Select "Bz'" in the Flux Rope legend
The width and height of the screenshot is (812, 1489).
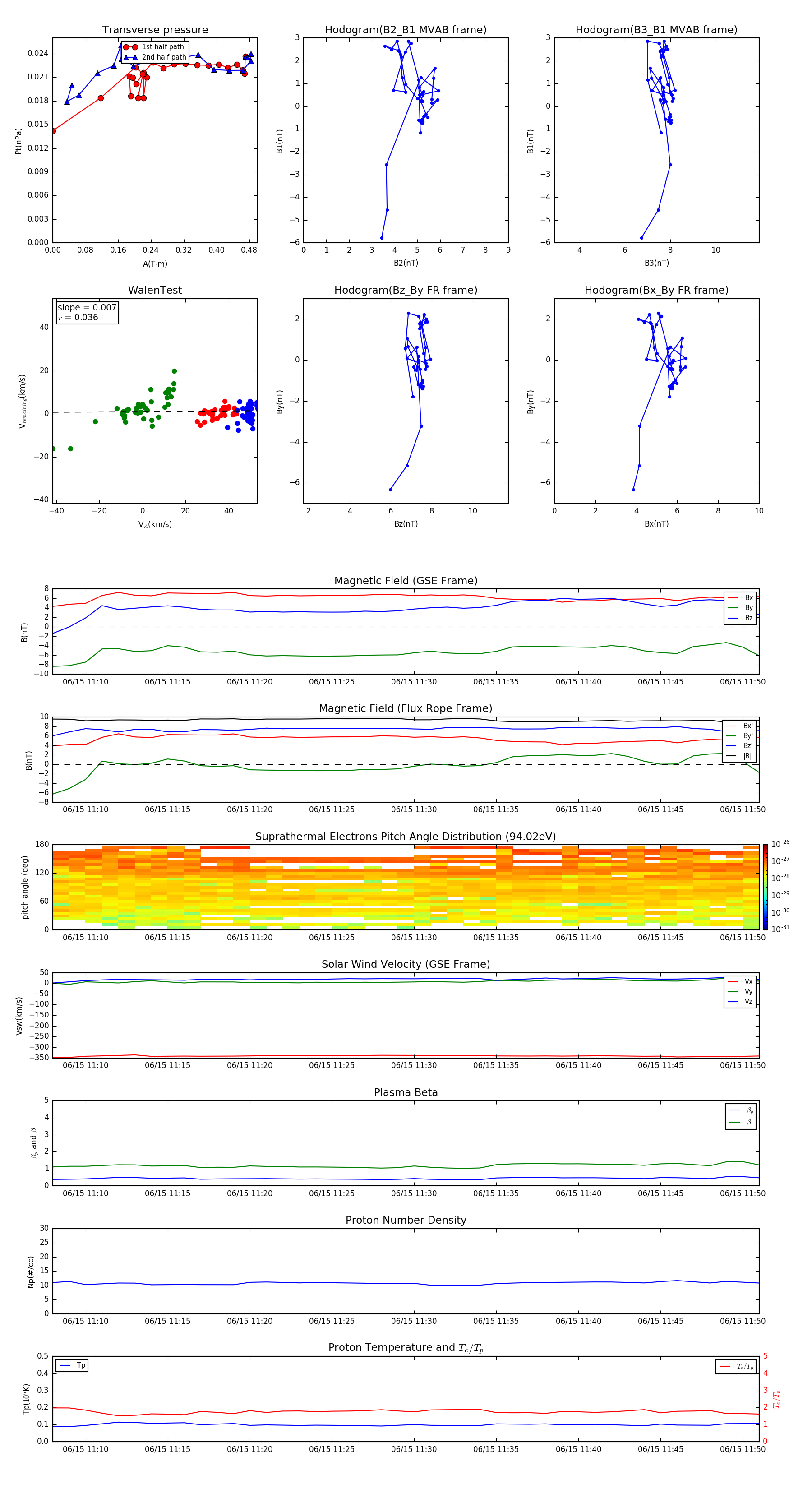pyautogui.click(x=740, y=746)
